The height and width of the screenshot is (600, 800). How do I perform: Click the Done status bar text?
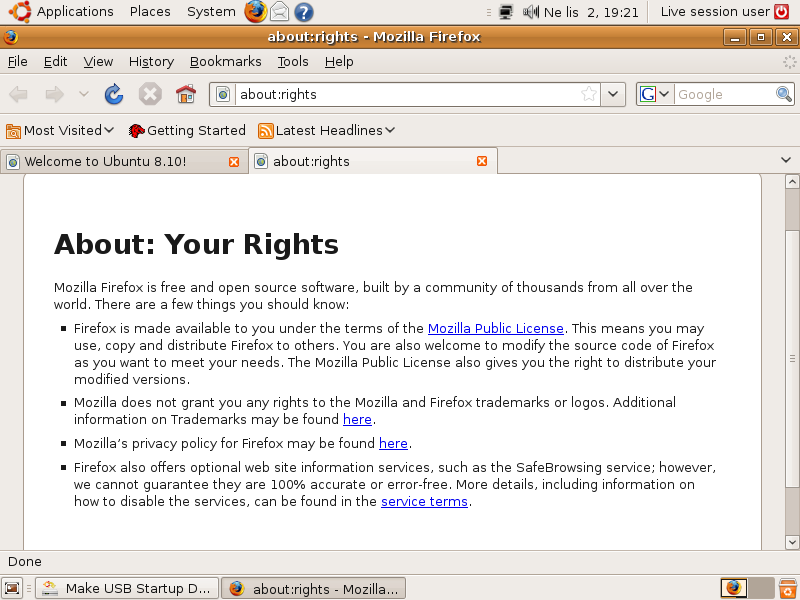(x=25, y=562)
